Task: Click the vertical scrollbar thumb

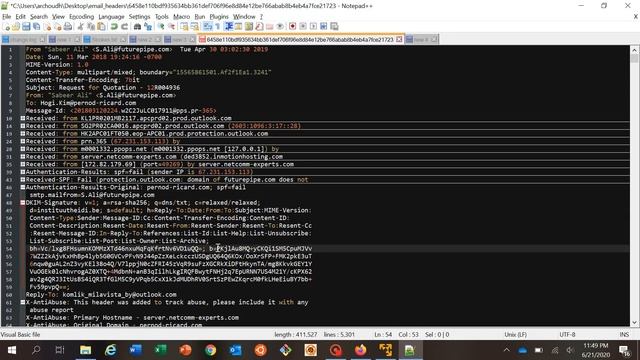Action: coord(634,58)
